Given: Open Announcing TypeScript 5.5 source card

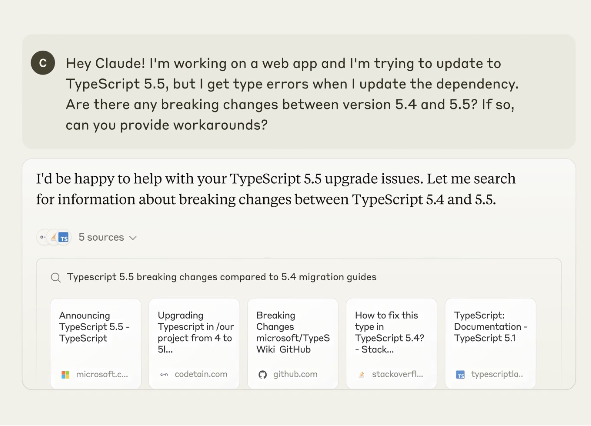Looking at the screenshot, I should click(x=96, y=343).
